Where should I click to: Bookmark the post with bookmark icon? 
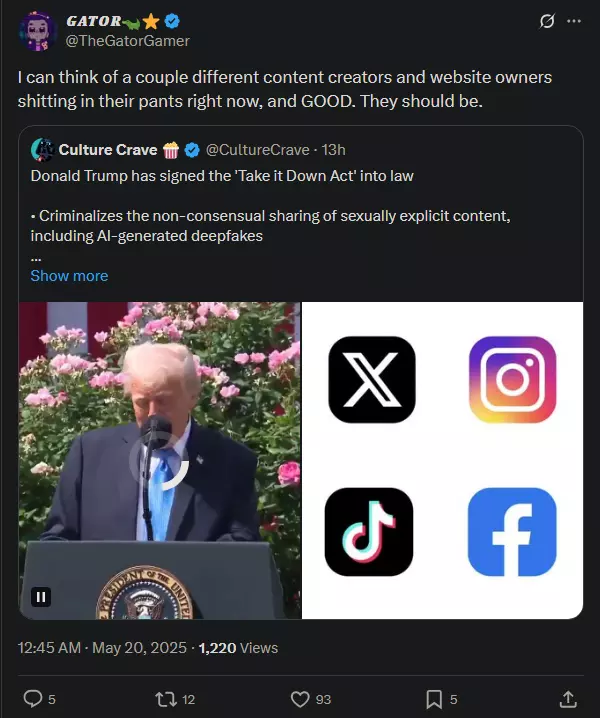pyautogui.click(x=434, y=699)
